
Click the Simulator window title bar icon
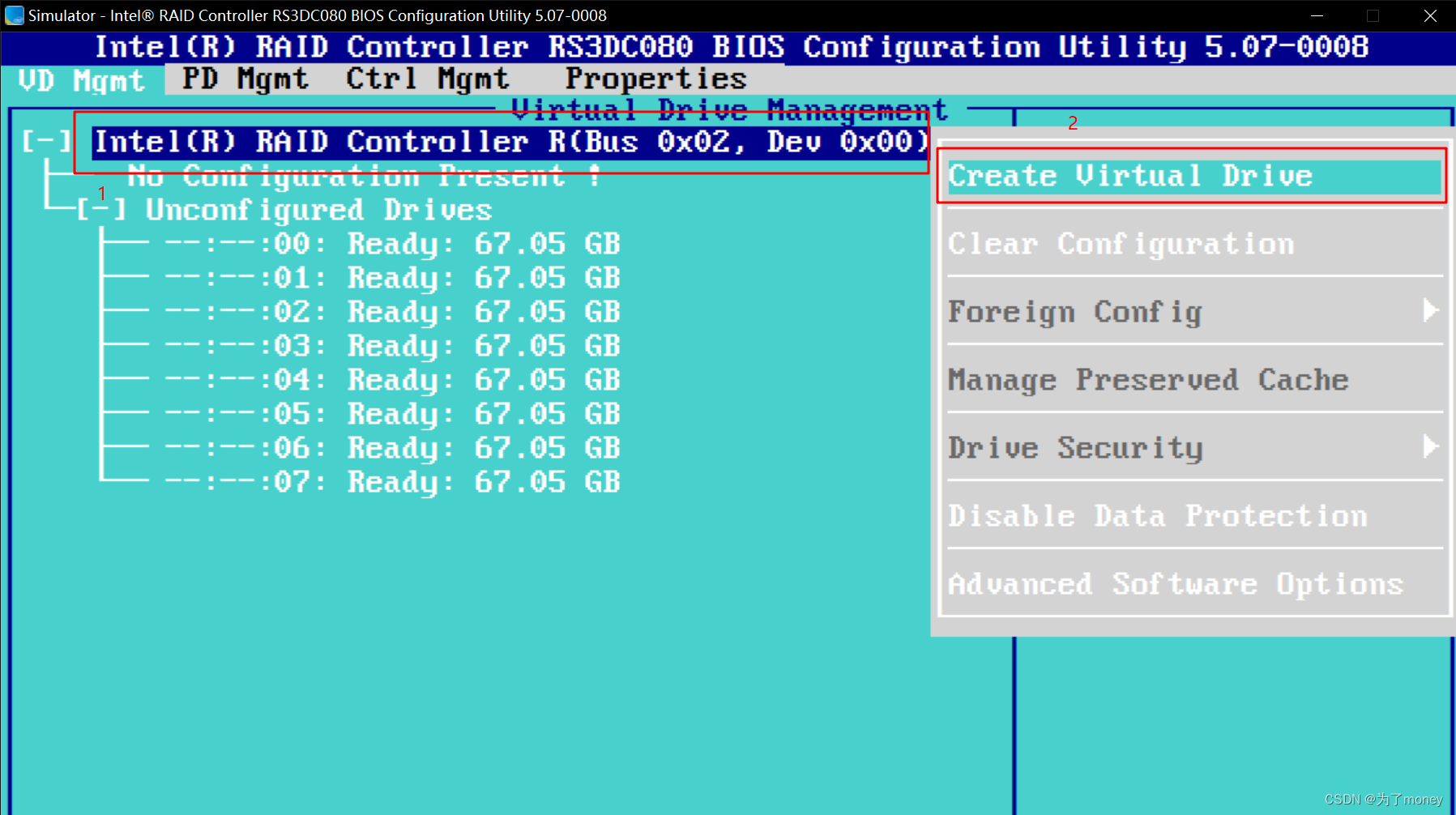(x=14, y=15)
